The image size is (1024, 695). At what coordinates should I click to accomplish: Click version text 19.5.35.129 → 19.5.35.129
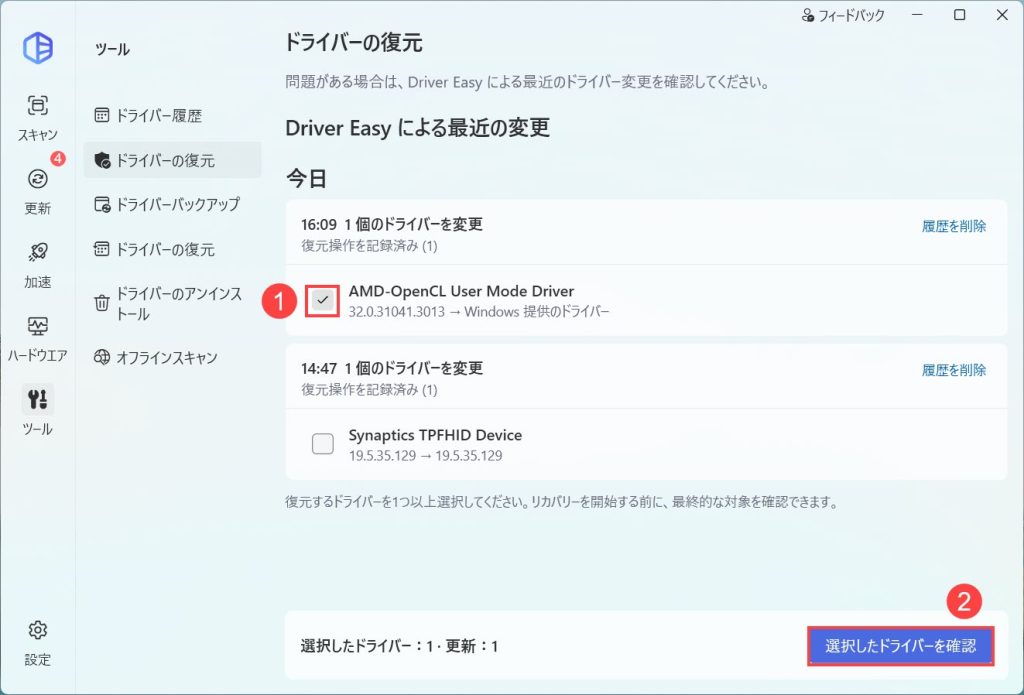[425, 455]
